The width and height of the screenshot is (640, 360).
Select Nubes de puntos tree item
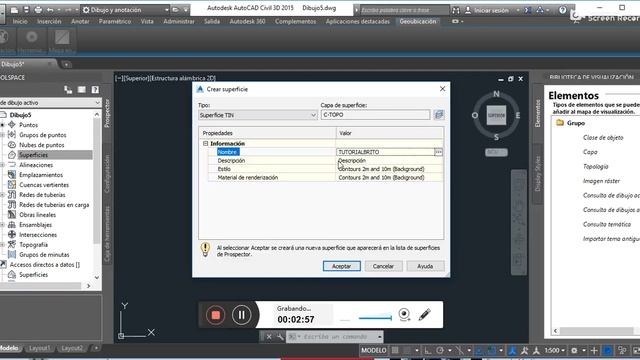41,145
